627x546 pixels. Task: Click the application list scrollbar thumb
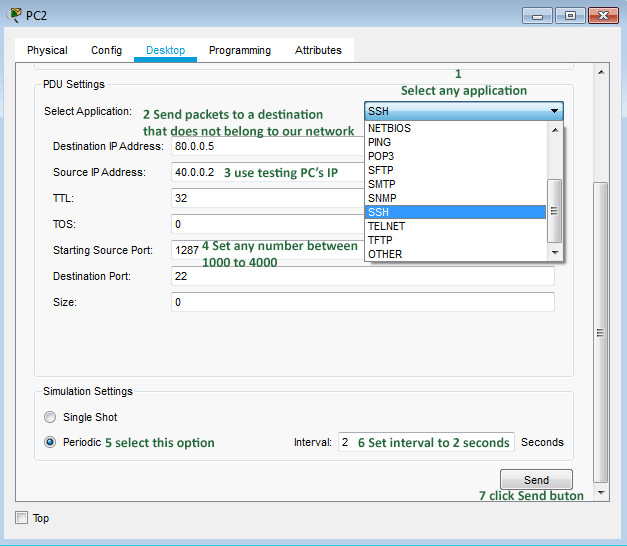pyautogui.click(x=555, y=211)
